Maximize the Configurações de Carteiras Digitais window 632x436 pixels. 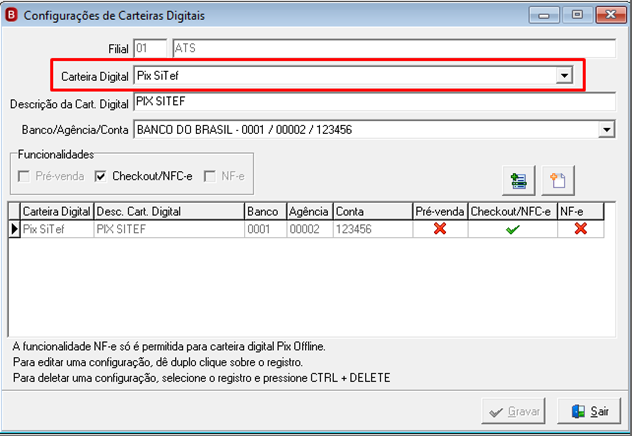[x=577, y=15]
